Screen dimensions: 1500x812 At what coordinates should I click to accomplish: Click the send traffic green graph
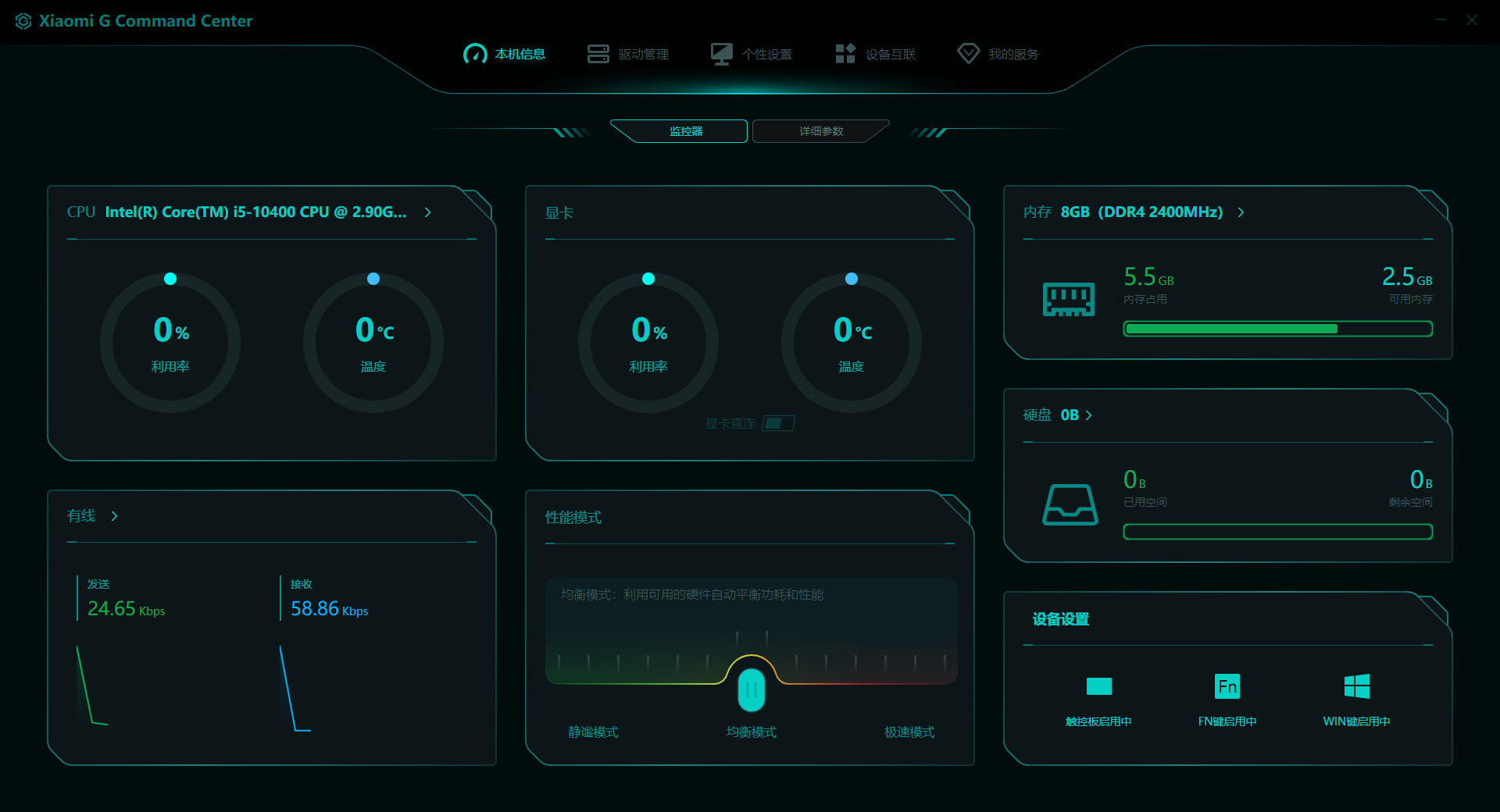(x=91, y=686)
